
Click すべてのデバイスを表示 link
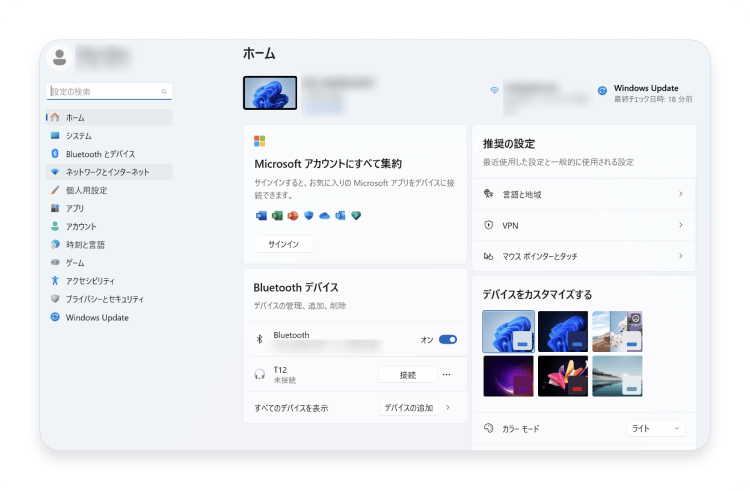(x=291, y=408)
